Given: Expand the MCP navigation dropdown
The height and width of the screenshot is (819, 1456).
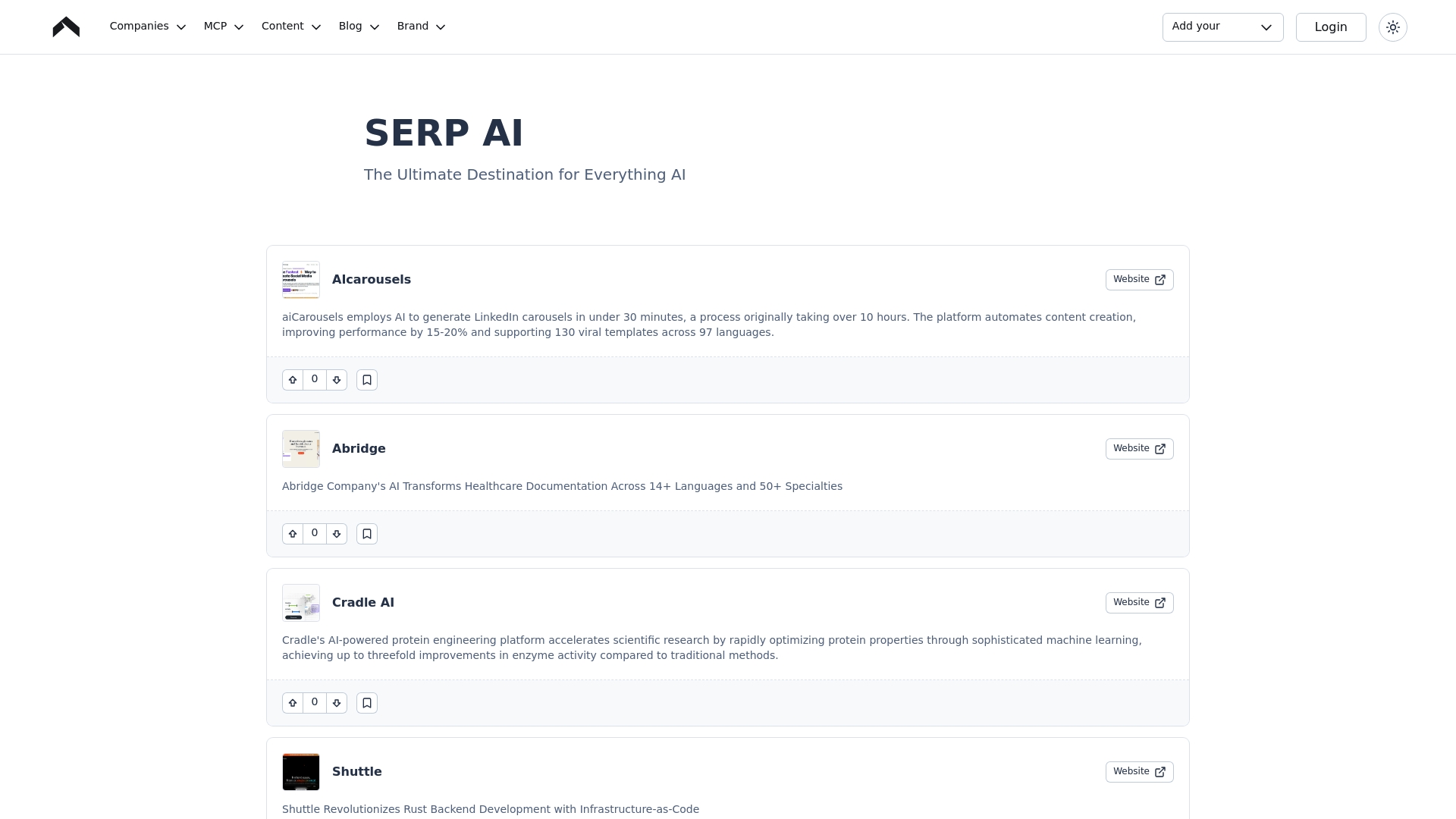Looking at the screenshot, I should coord(224,27).
